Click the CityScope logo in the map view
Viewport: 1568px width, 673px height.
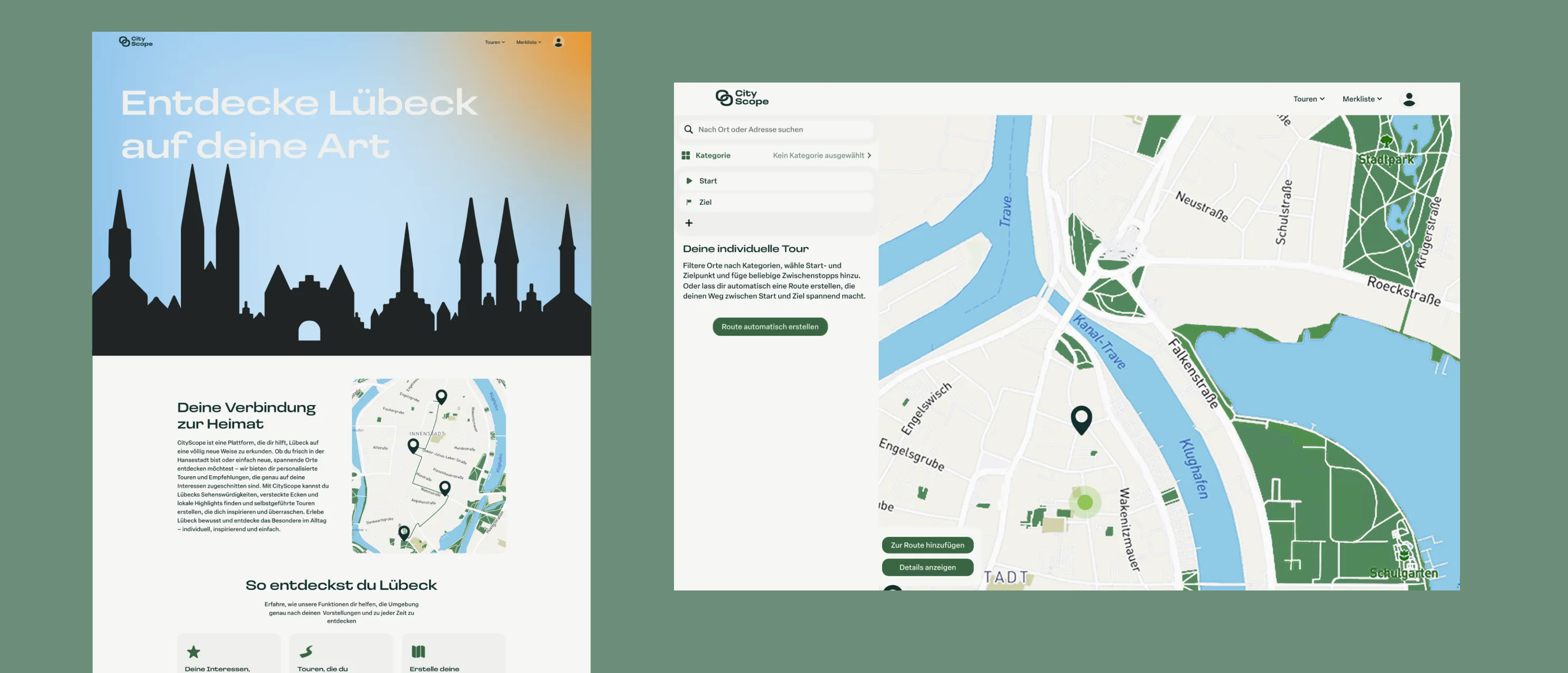[741, 97]
